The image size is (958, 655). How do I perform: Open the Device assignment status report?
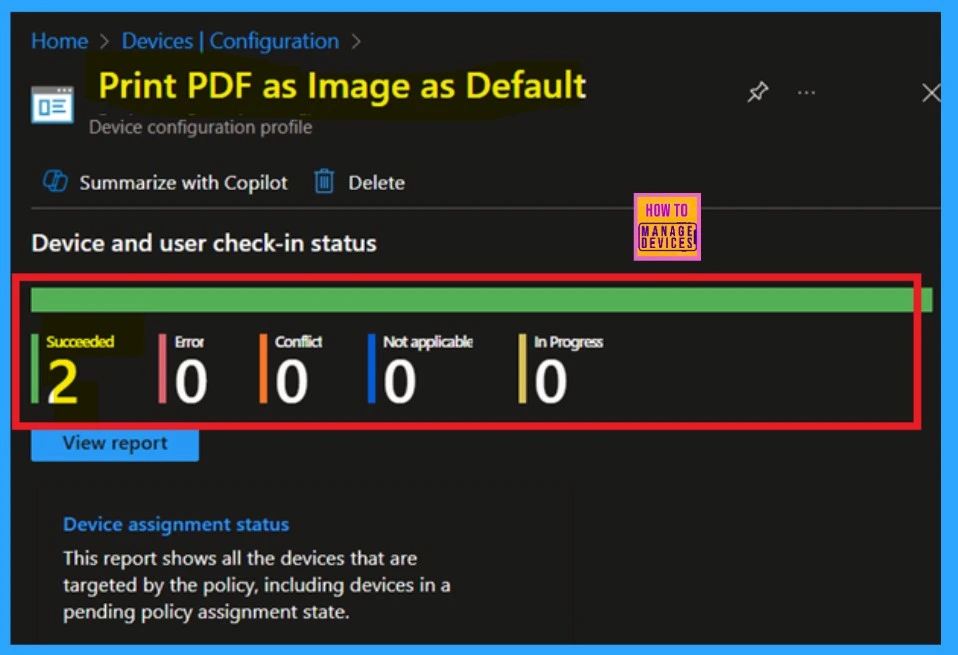(176, 524)
